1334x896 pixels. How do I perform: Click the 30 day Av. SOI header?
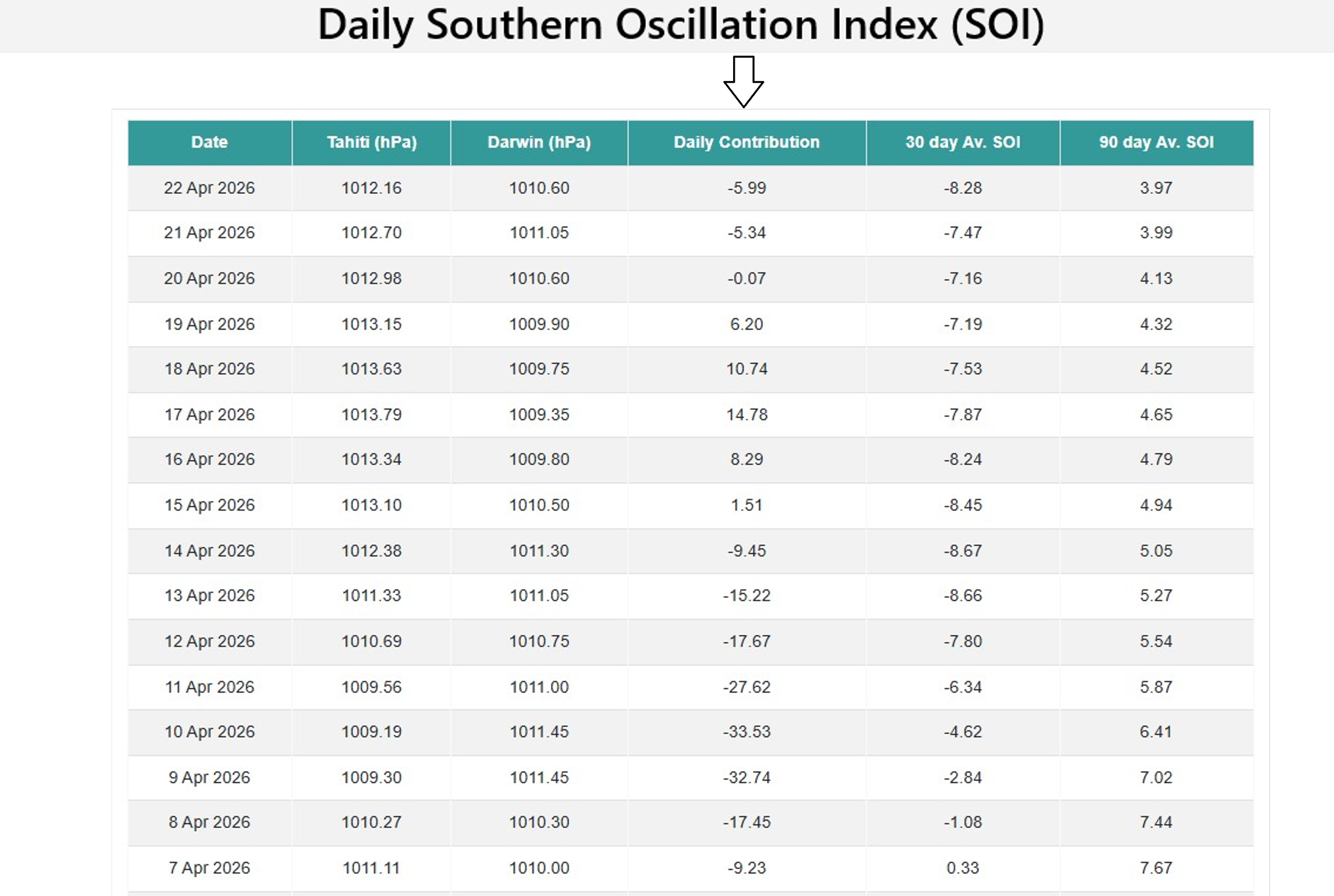(x=963, y=142)
